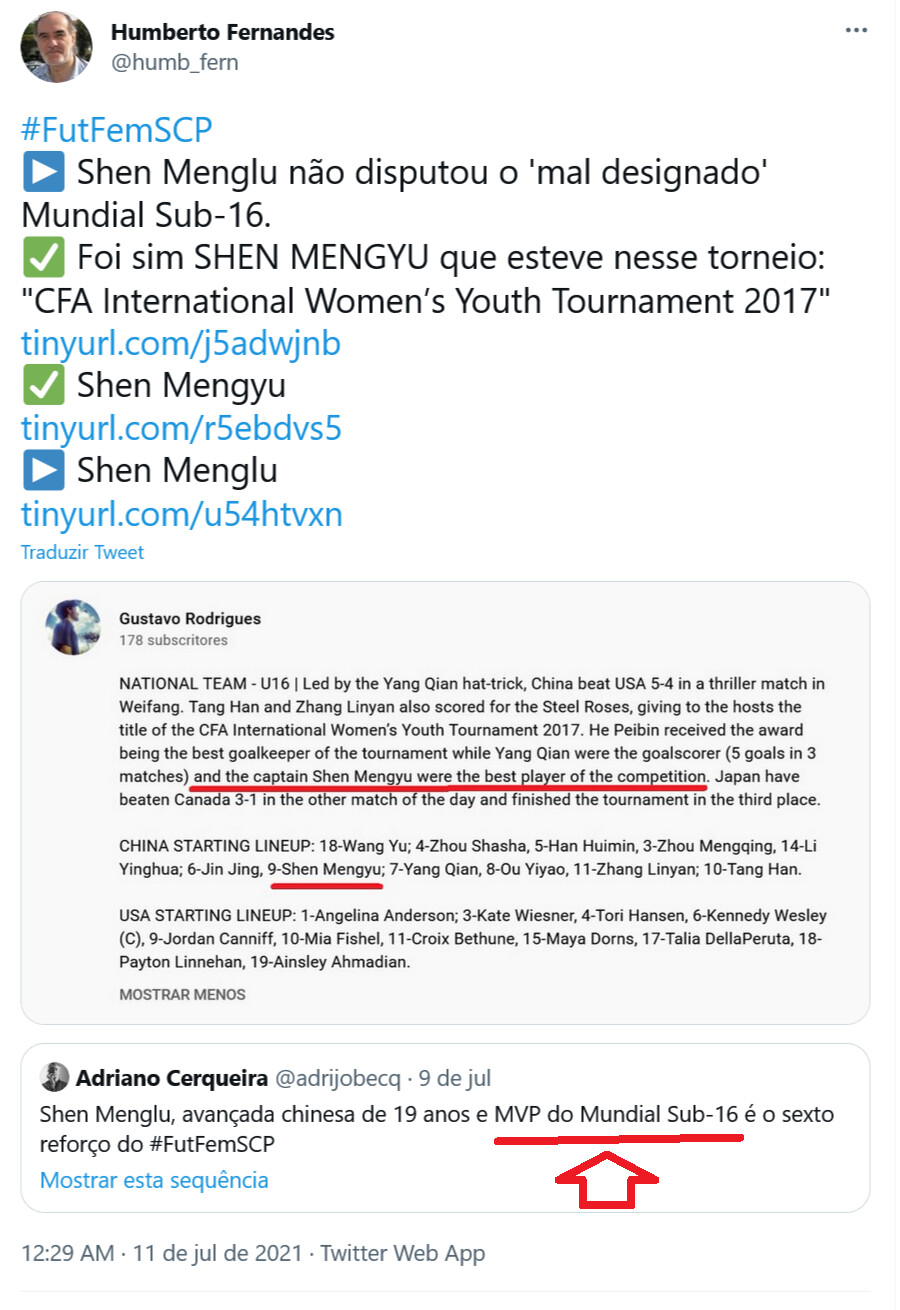Open the 9 de jul quoted tweet date
This screenshot has width=900, height=1310.
point(455,1078)
